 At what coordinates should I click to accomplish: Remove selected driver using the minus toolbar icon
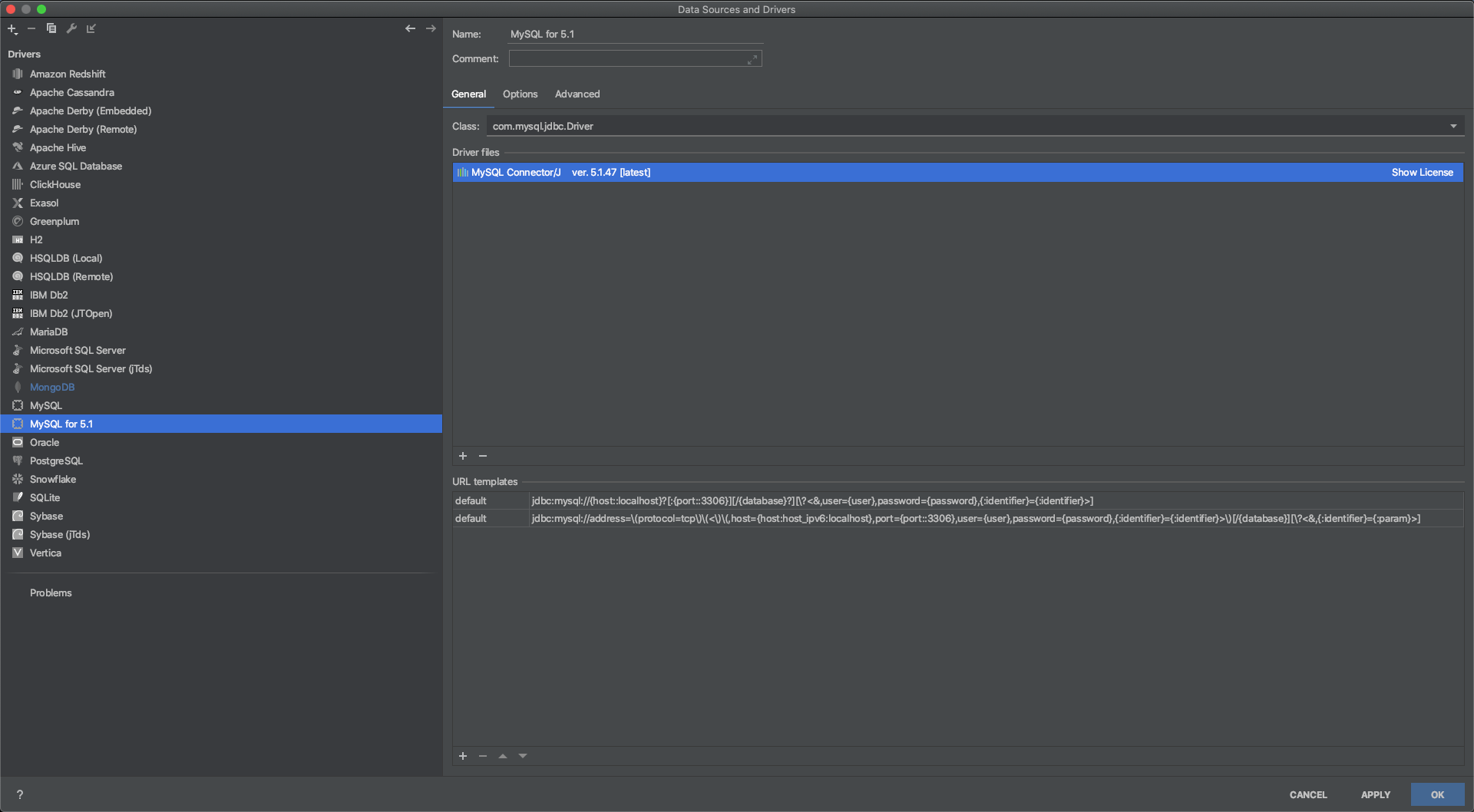click(x=31, y=28)
